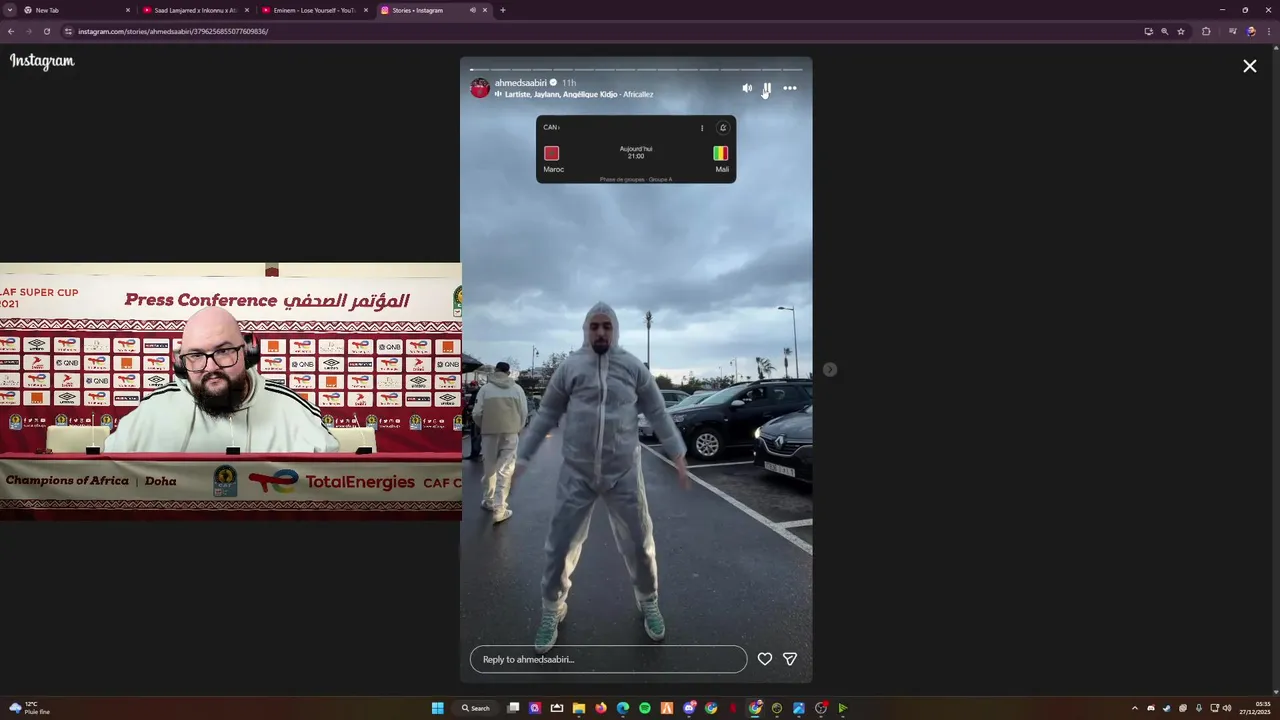Open the browser extensions puzzle icon
The width and height of the screenshot is (1280, 720).
[1206, 31]
